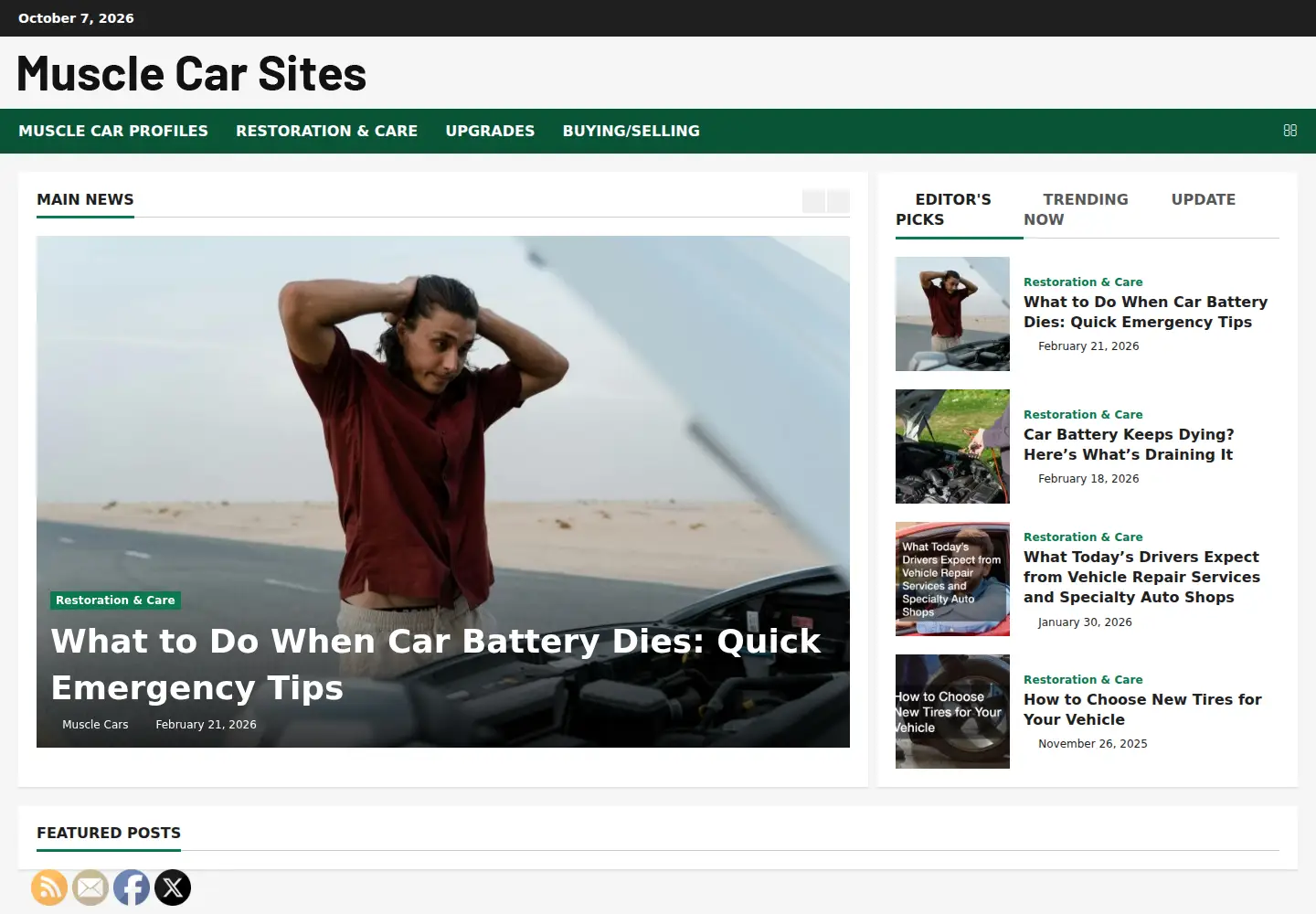Image resolution: width=1316 pixels, height=914 pixels.
Task: Open 'Car Battery Keeps Dying?' article
Action: 1129,444
